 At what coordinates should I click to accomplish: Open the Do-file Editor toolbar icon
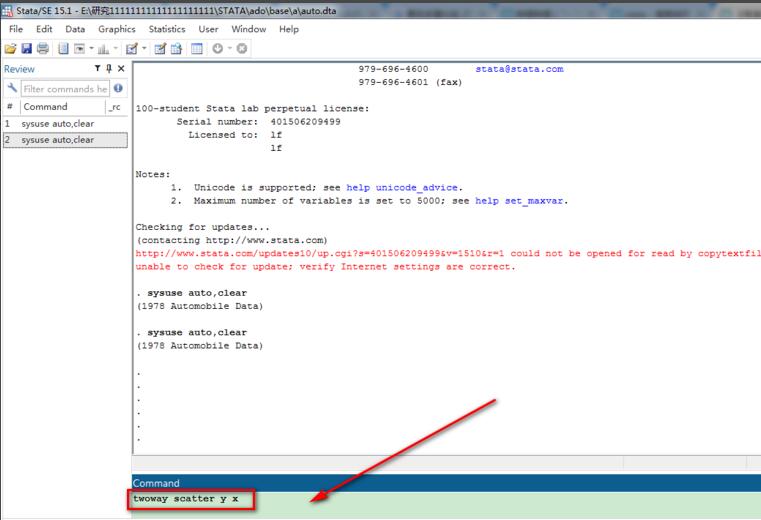point(132,49)
